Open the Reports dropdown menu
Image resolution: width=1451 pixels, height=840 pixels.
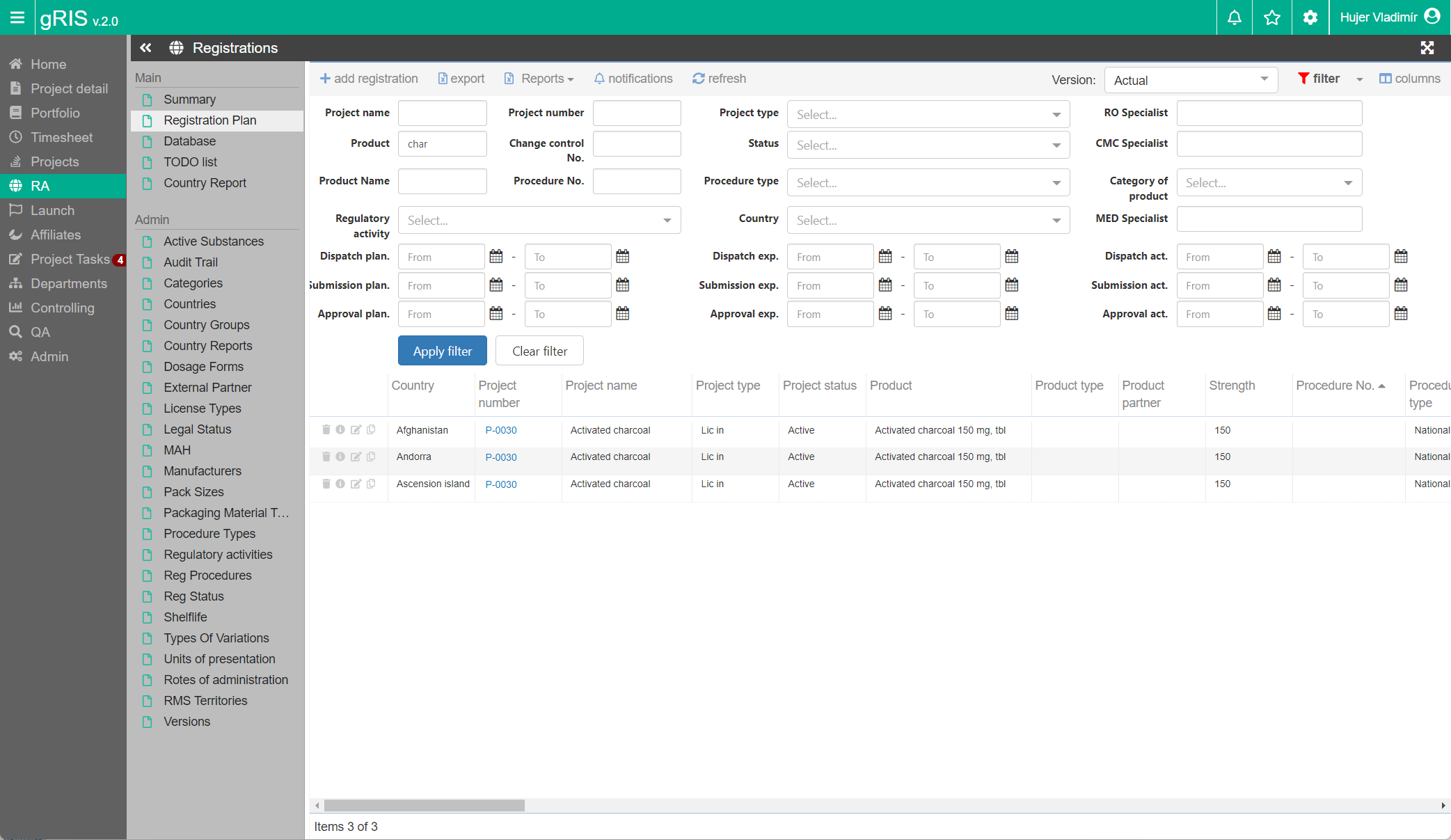[x=539, y=79]
